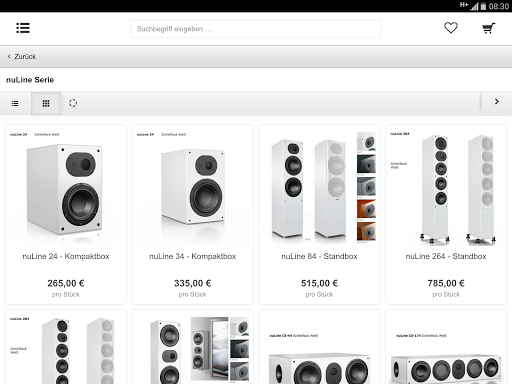The image size is (512, 384).
Task: Open the shopping cart icon
Action: (x=489, y=28)
